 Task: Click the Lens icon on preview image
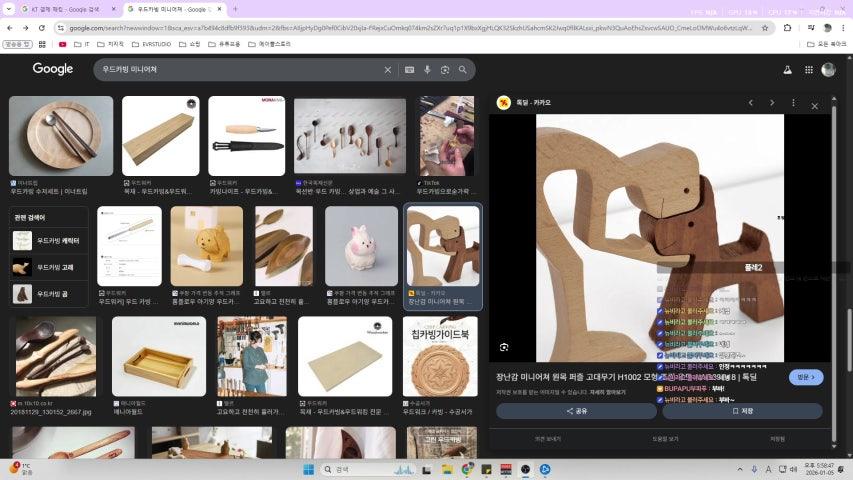click(x=504, y=347)
